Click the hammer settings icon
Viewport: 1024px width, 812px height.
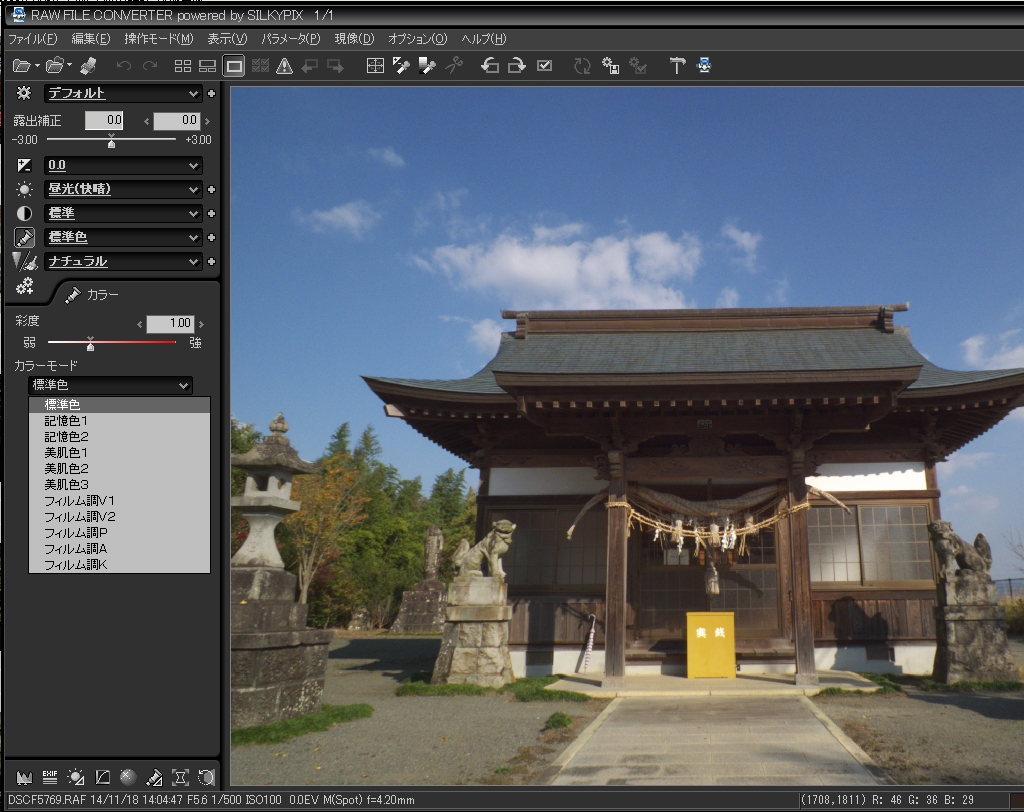[x=677, y=66]
